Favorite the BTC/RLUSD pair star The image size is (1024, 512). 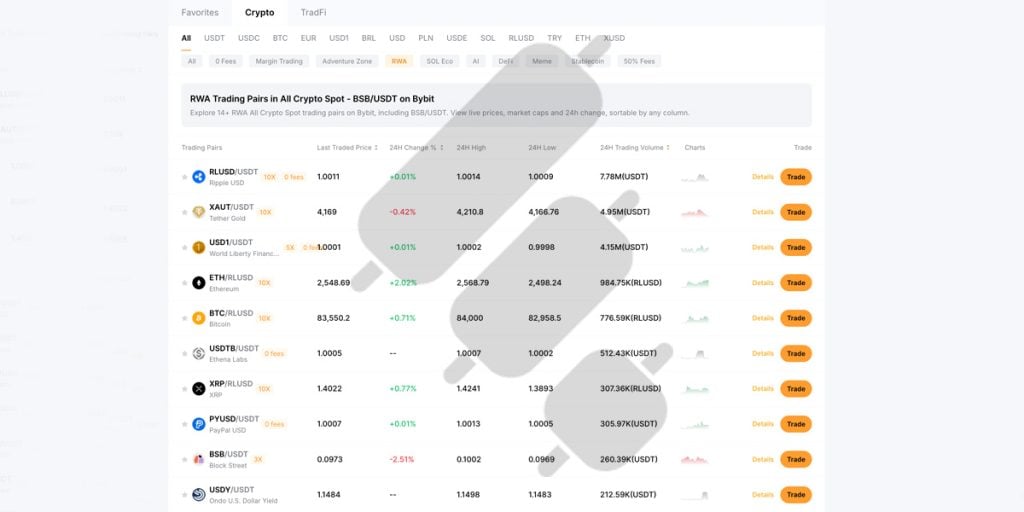click(x=185, y=318)
